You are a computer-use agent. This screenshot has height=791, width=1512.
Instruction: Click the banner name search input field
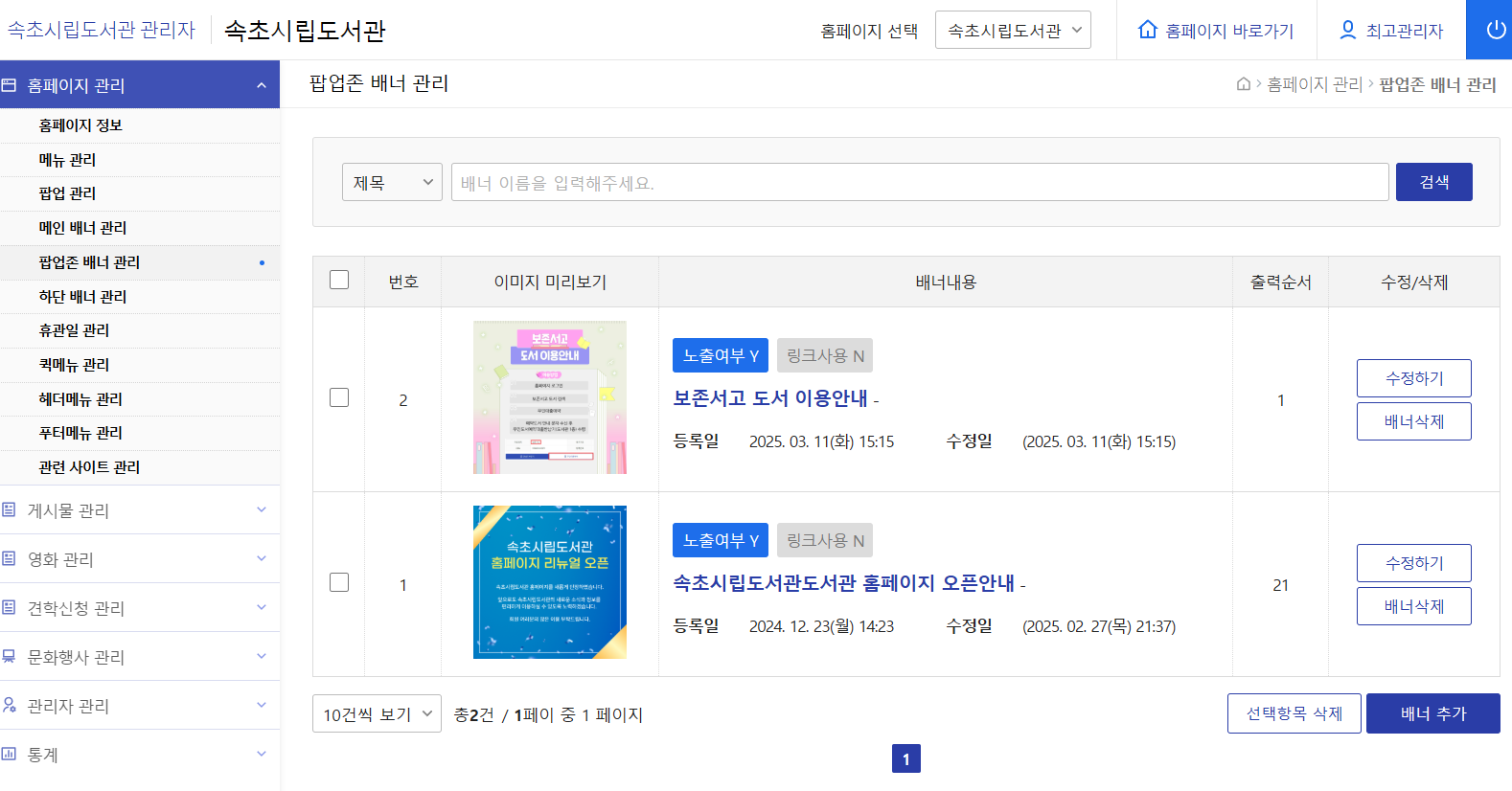pyautogui.click(x=920, y=182)
